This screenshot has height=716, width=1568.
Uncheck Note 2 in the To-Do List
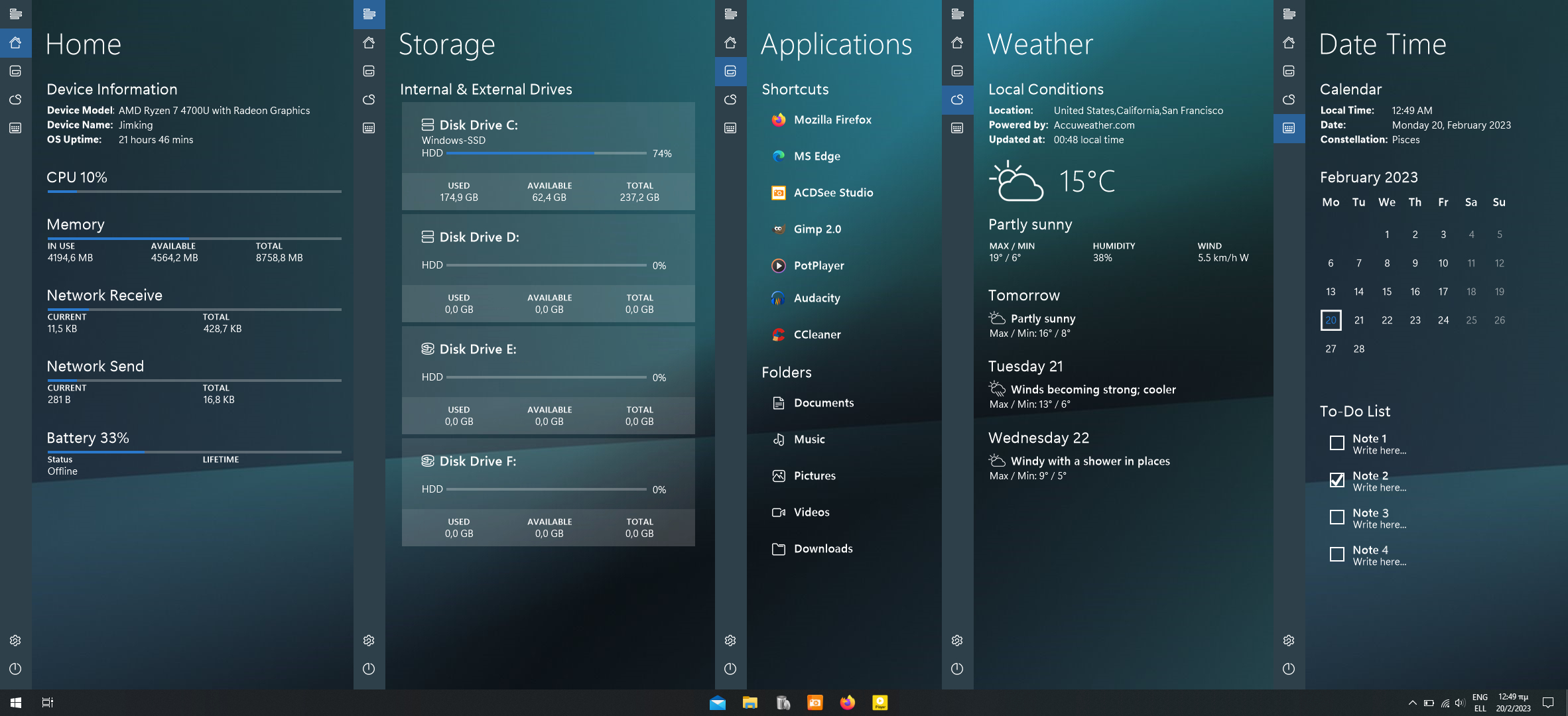click(1337, 480)
